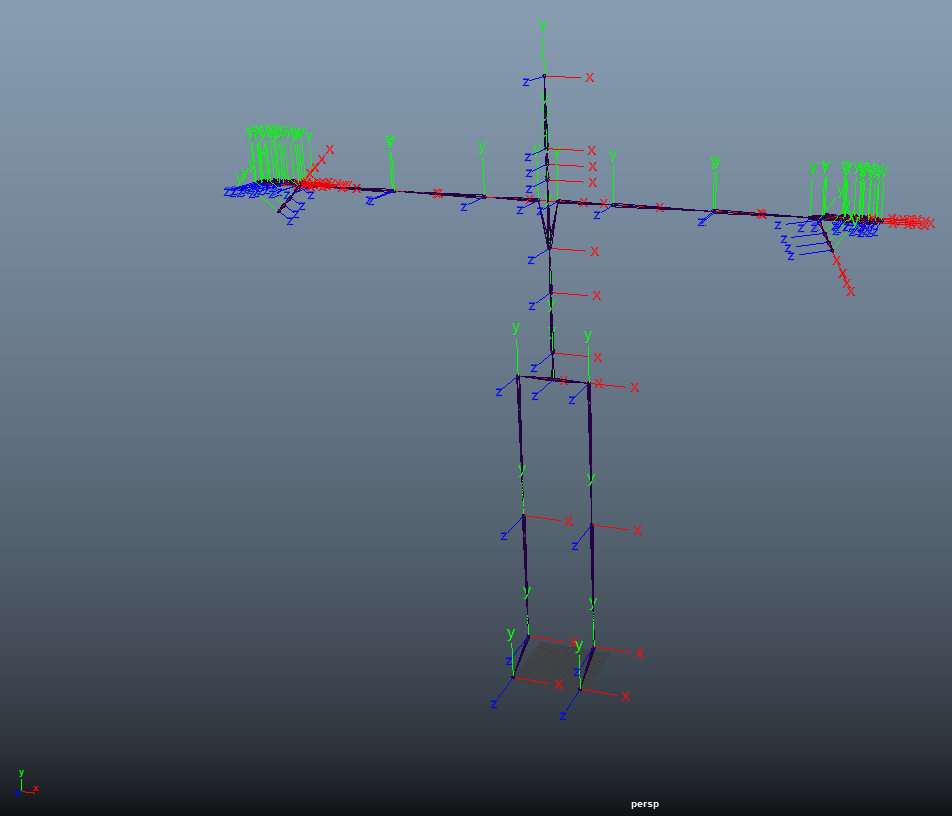Pick the screen-right shoulder joint
Screen dimensions: 952x816
tap(613, 204)
